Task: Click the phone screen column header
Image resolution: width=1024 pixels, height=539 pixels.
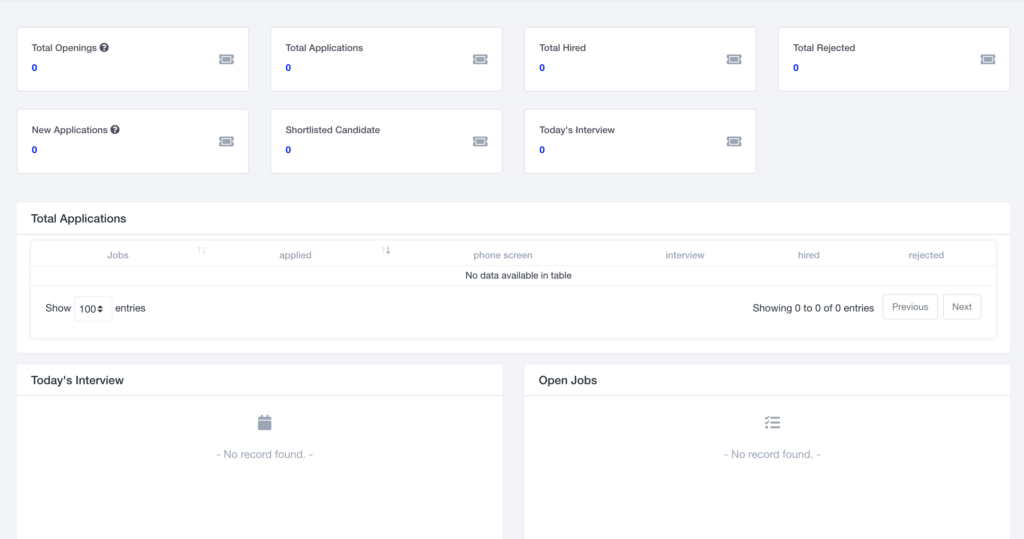Action: 503,255
